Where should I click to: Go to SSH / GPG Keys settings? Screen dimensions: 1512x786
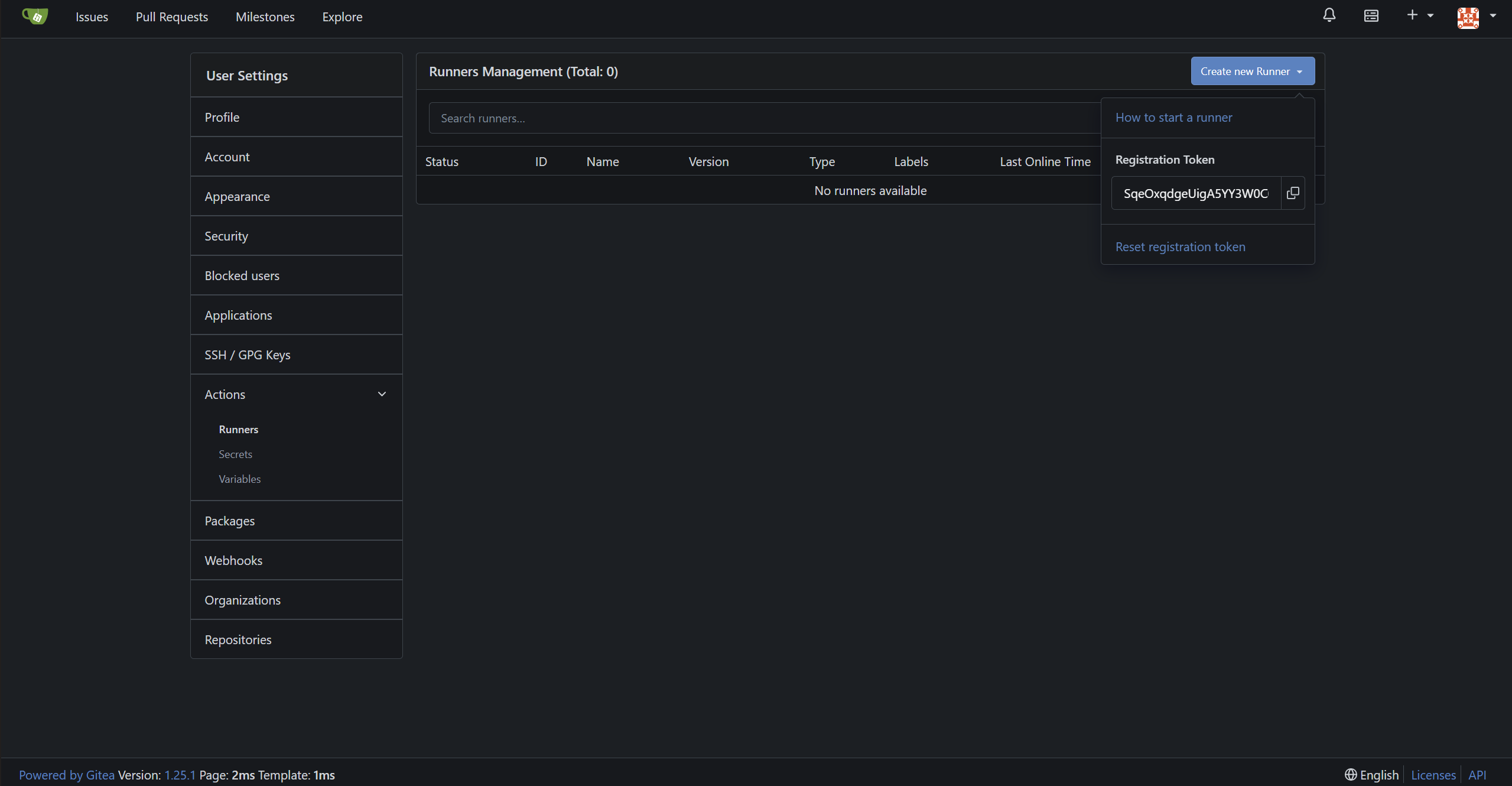click(x=247, y=355)
